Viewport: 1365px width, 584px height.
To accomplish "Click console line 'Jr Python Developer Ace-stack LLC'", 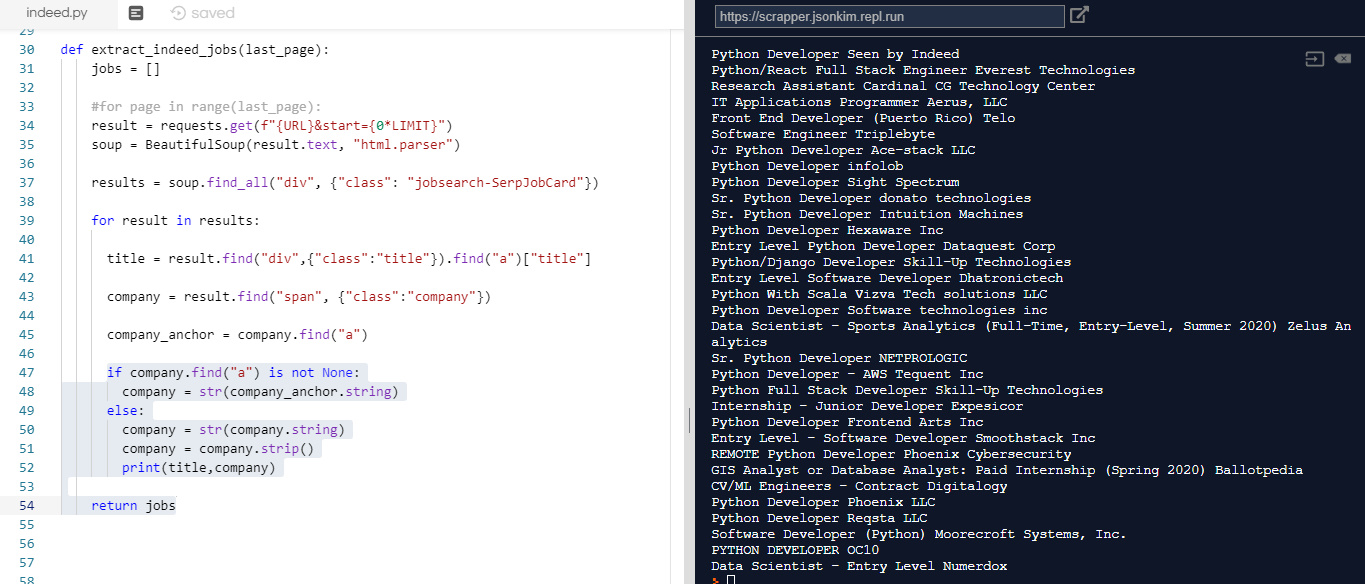I will [x=843, y=150].
